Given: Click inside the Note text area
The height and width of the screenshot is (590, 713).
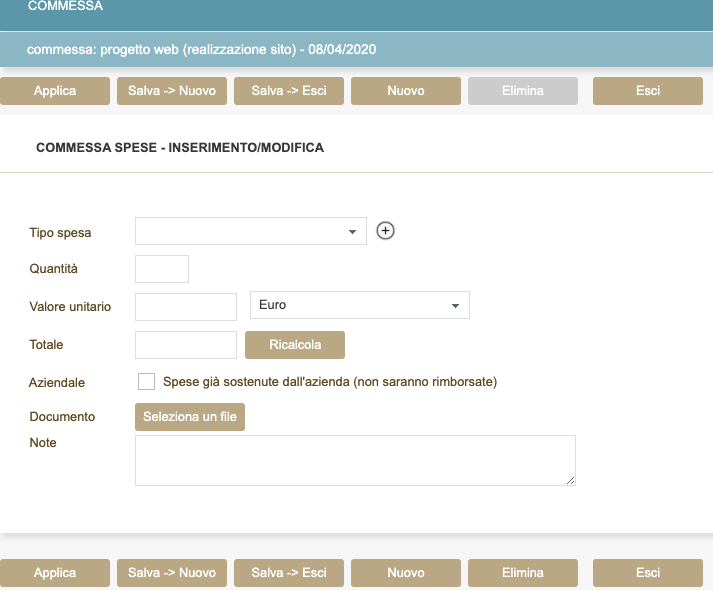Looking at the screenshot, I should pyautogui.click(x=355, y=460).
